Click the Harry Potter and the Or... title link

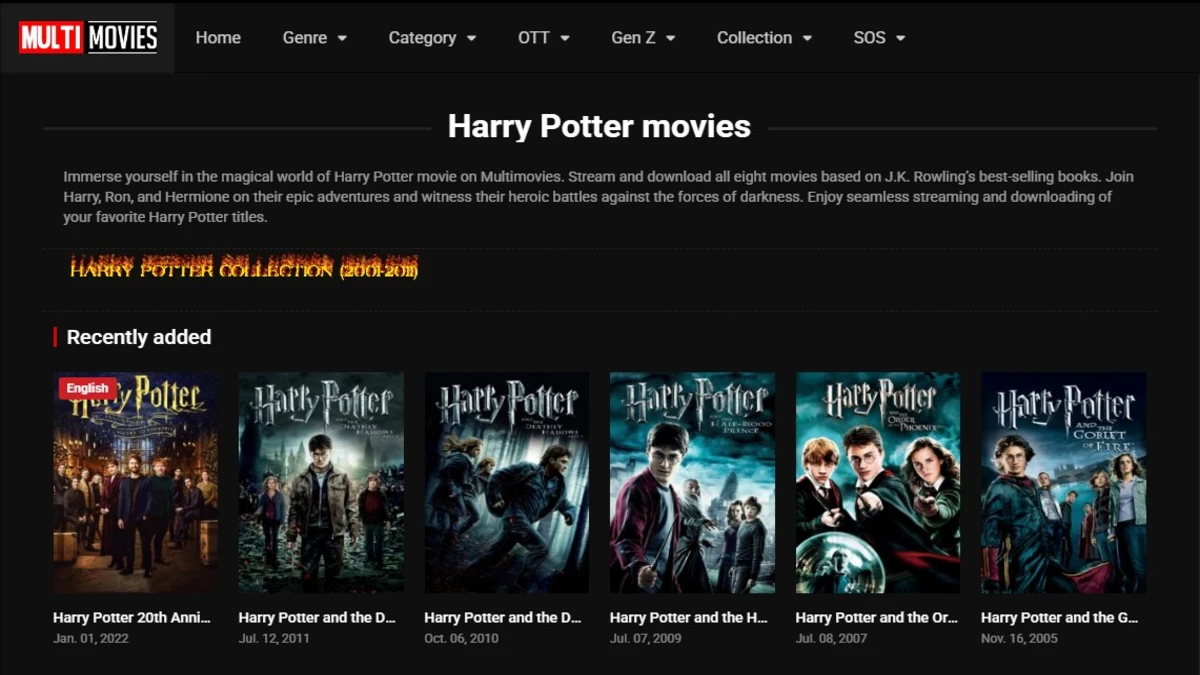(877, 617)
